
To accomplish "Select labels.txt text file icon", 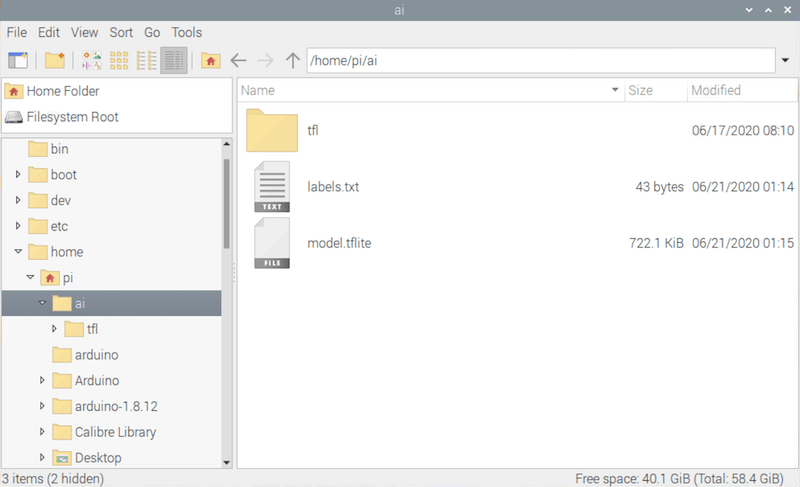I will point(272,187).
